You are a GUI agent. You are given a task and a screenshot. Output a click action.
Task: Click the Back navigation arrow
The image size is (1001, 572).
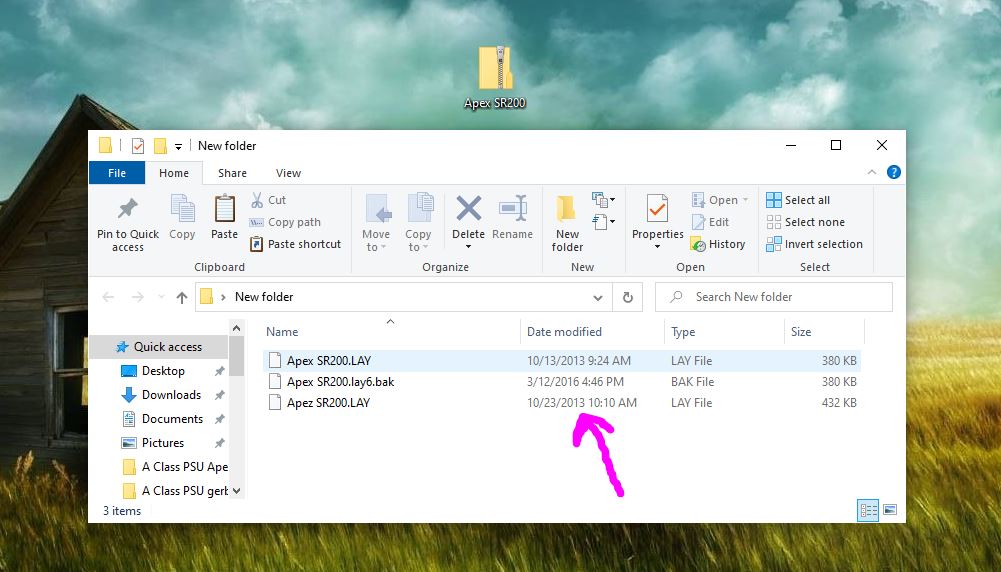pos(109,297)
